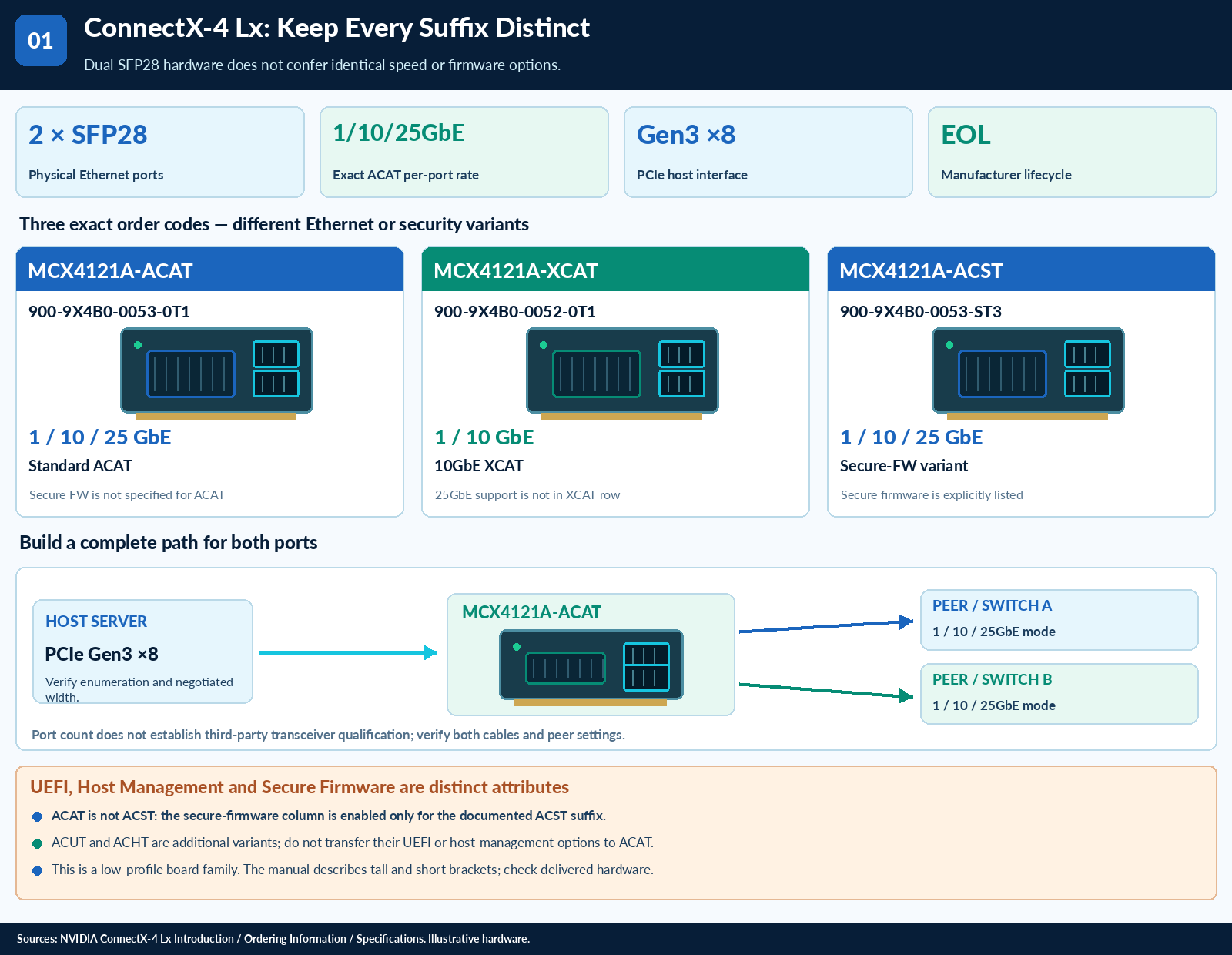Select the MCX4121A-XCAT card header
This screenshot has height=955, width=1232.
coord(615,270)
